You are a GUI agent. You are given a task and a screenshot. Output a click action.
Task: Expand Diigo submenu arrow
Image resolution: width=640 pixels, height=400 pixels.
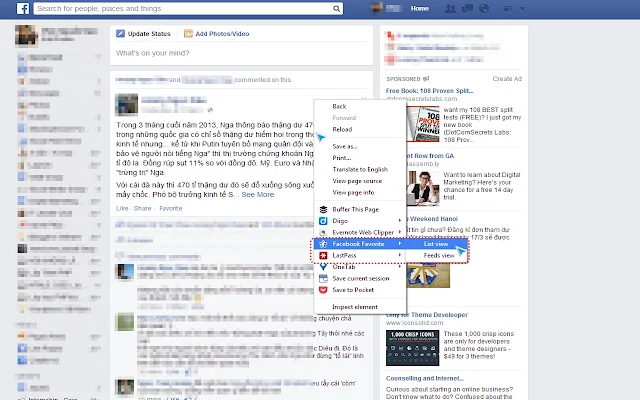coord(400,221)
